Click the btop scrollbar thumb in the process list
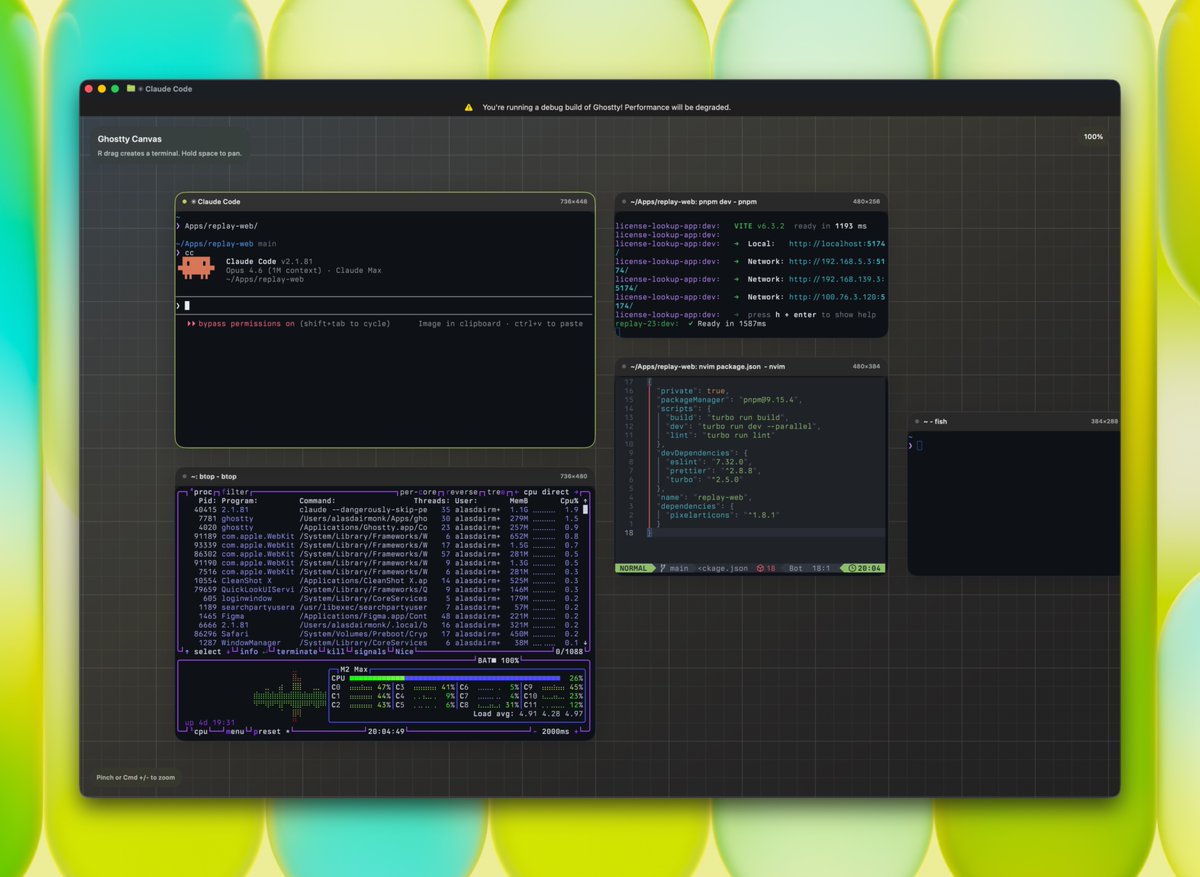Screen dimensions: 1200x877 point(586,510)
